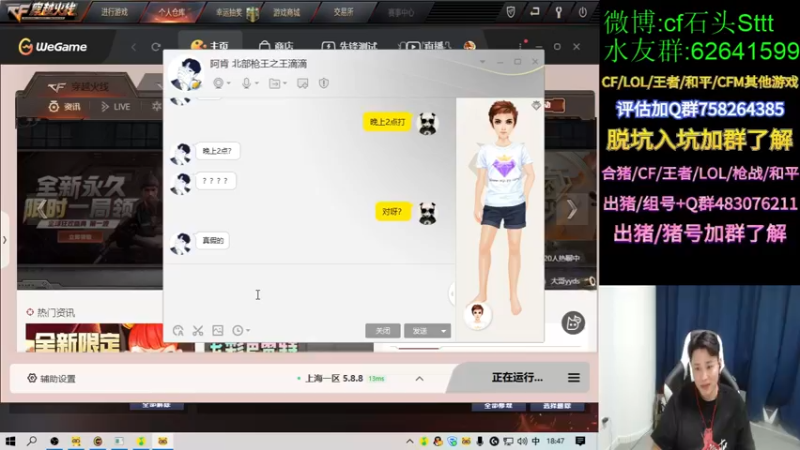
Task: Click the 正在运行... button
Action: coord(517,378)
